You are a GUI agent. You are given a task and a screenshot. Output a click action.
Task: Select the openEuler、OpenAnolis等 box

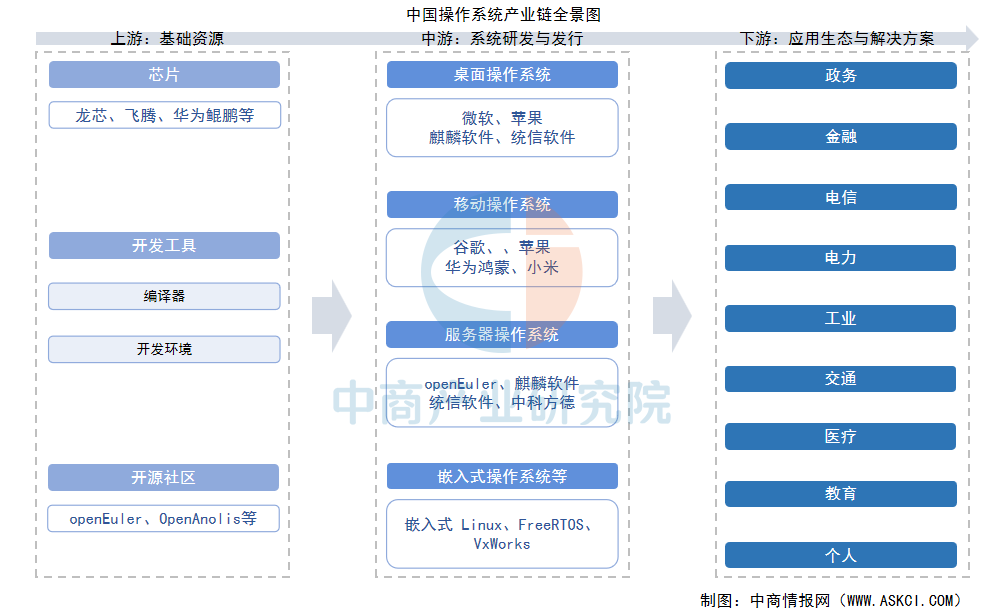(x=163, y=519)
